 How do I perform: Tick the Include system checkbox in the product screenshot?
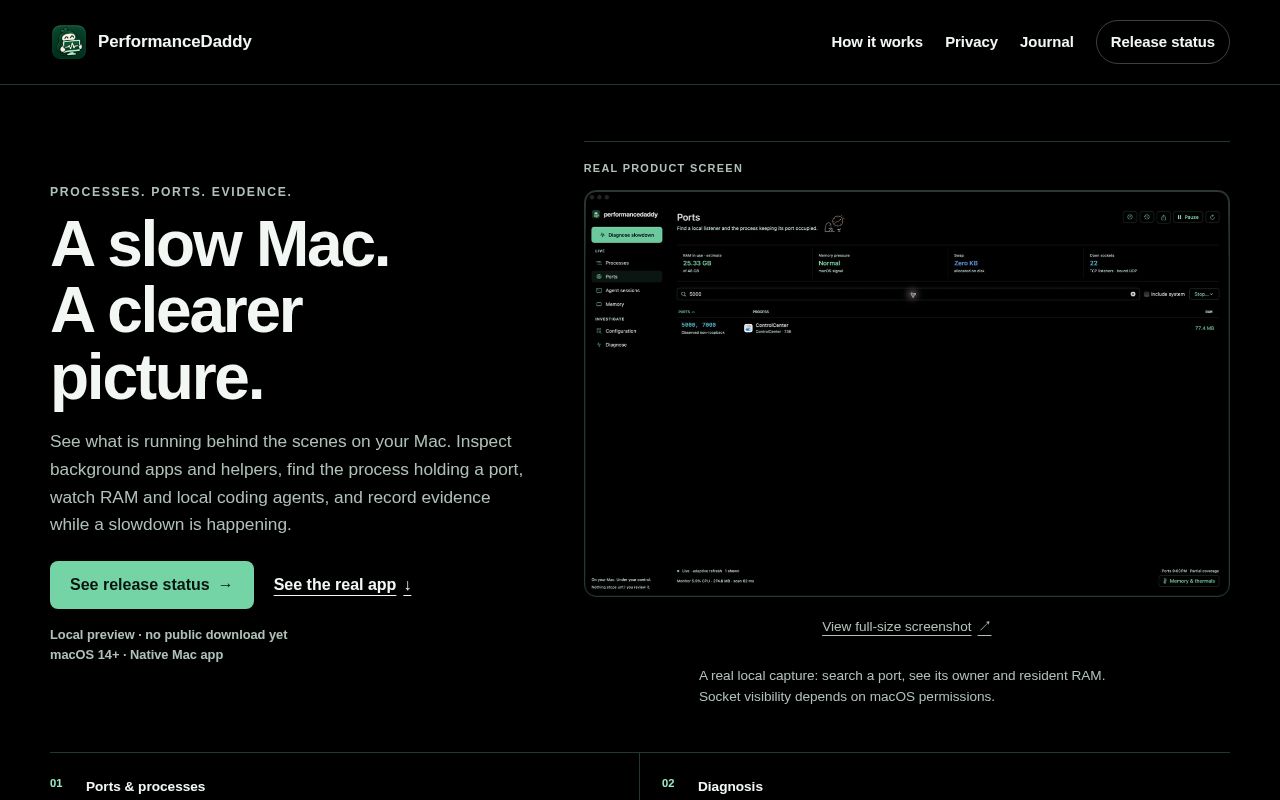(x=1147, y=294)
